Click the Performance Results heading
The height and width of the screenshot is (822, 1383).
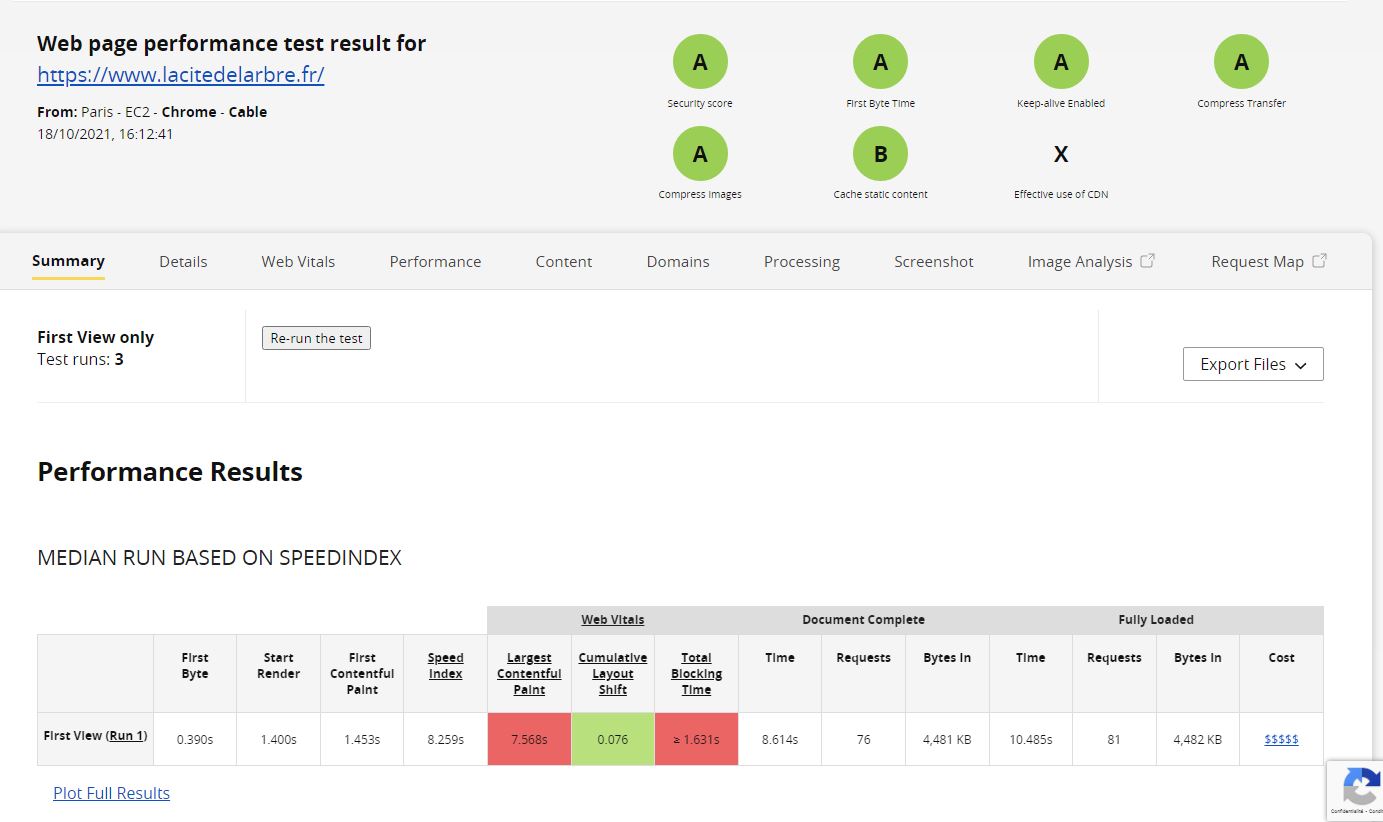pos(170,472)
